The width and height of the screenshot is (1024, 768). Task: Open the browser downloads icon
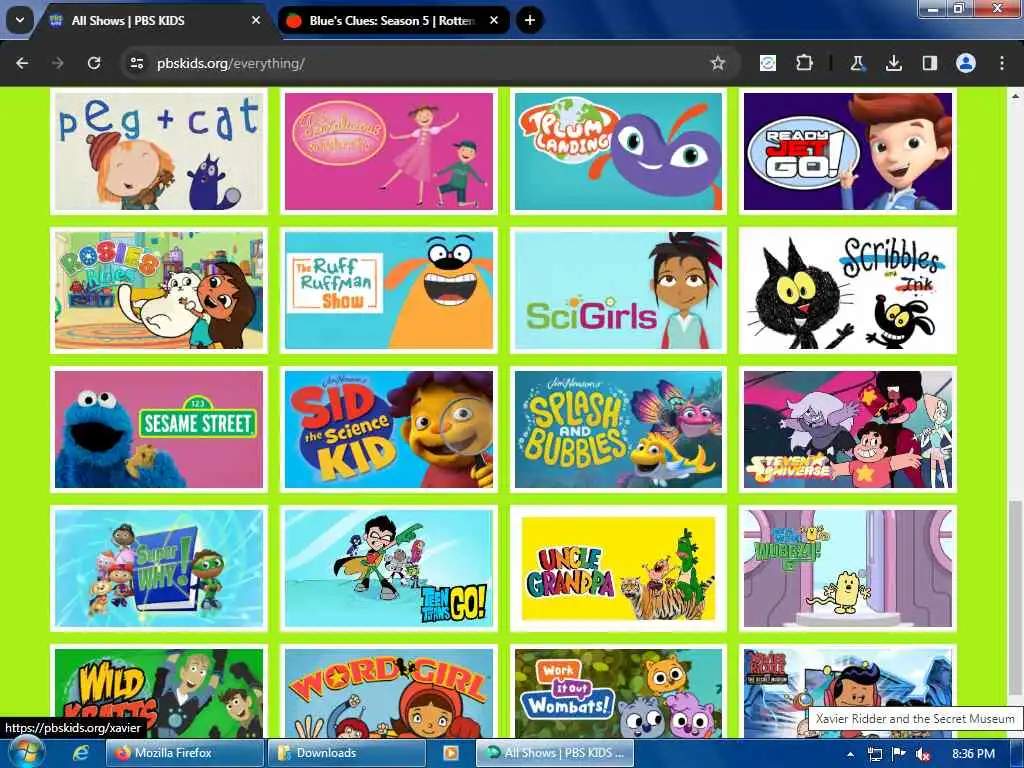[893, 63]
